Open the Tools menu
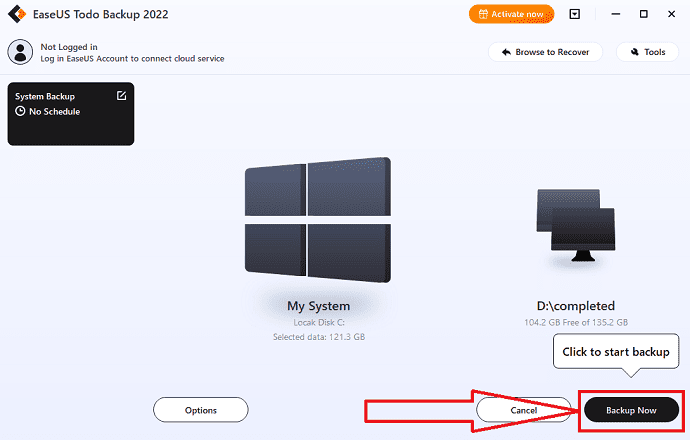Screen dimensions: 690x440 (647, 52)
